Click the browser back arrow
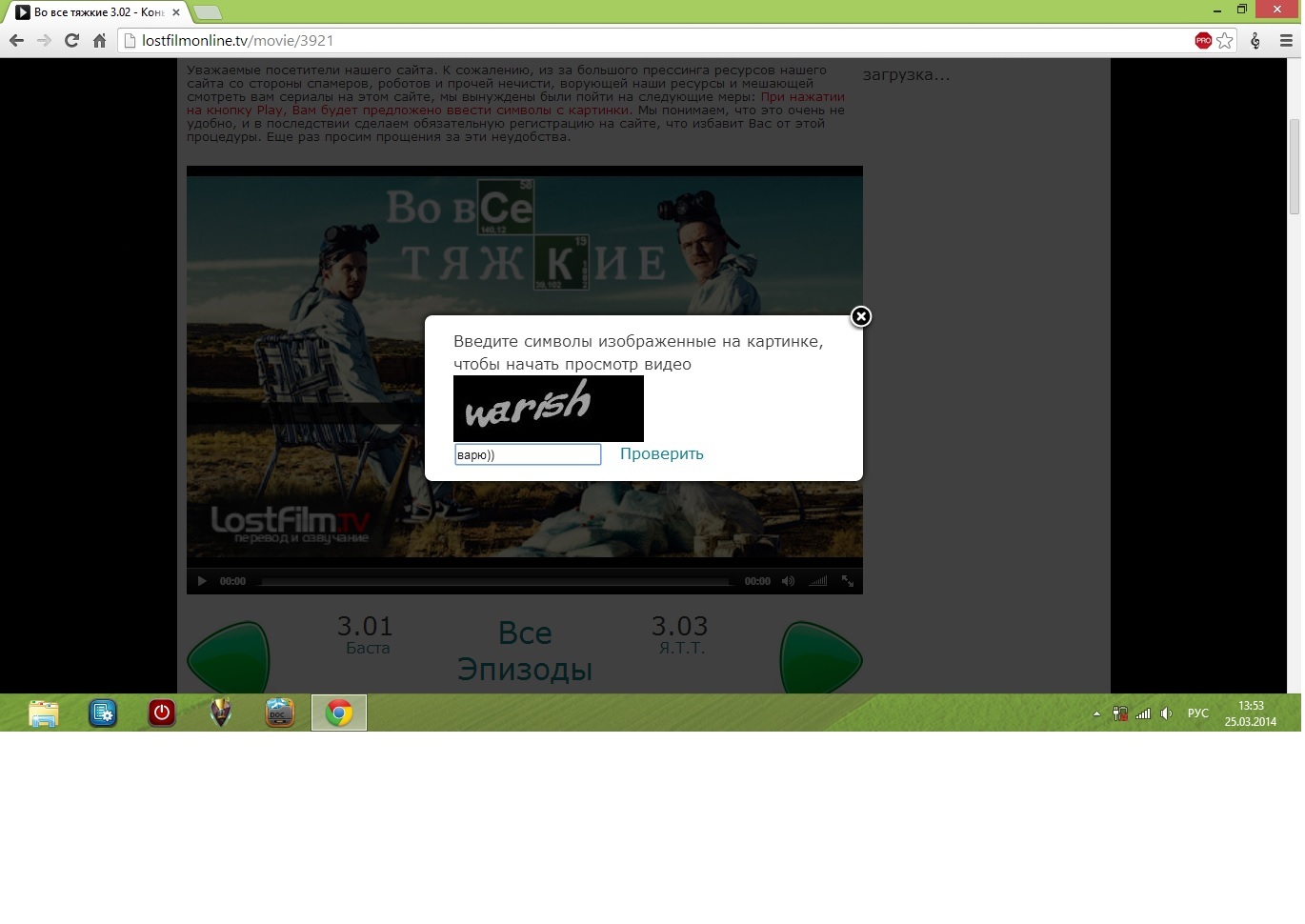The height and width of the screenshot is (924, 1305). 16,41
